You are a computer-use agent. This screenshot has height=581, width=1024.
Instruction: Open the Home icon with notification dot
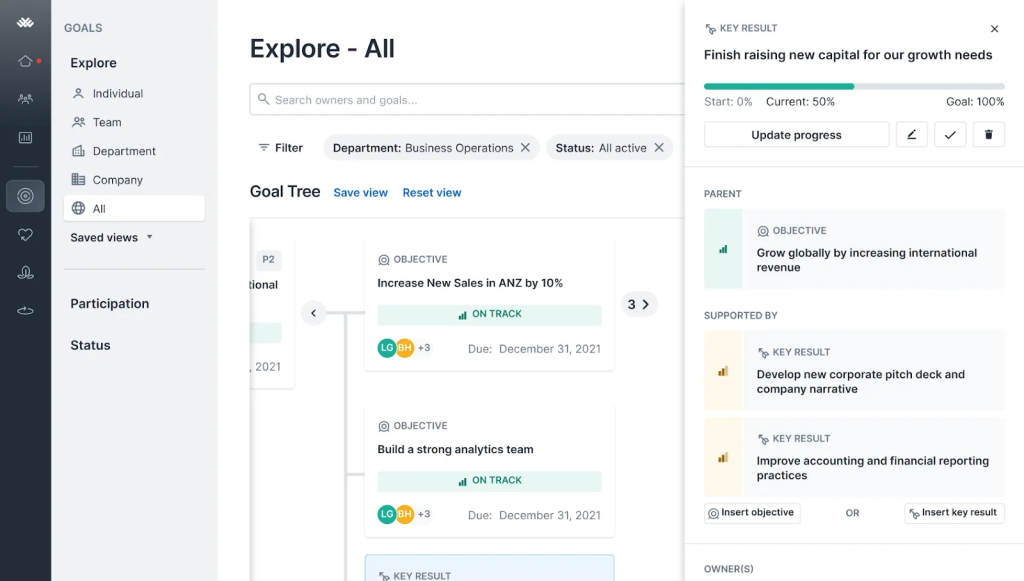24,60
